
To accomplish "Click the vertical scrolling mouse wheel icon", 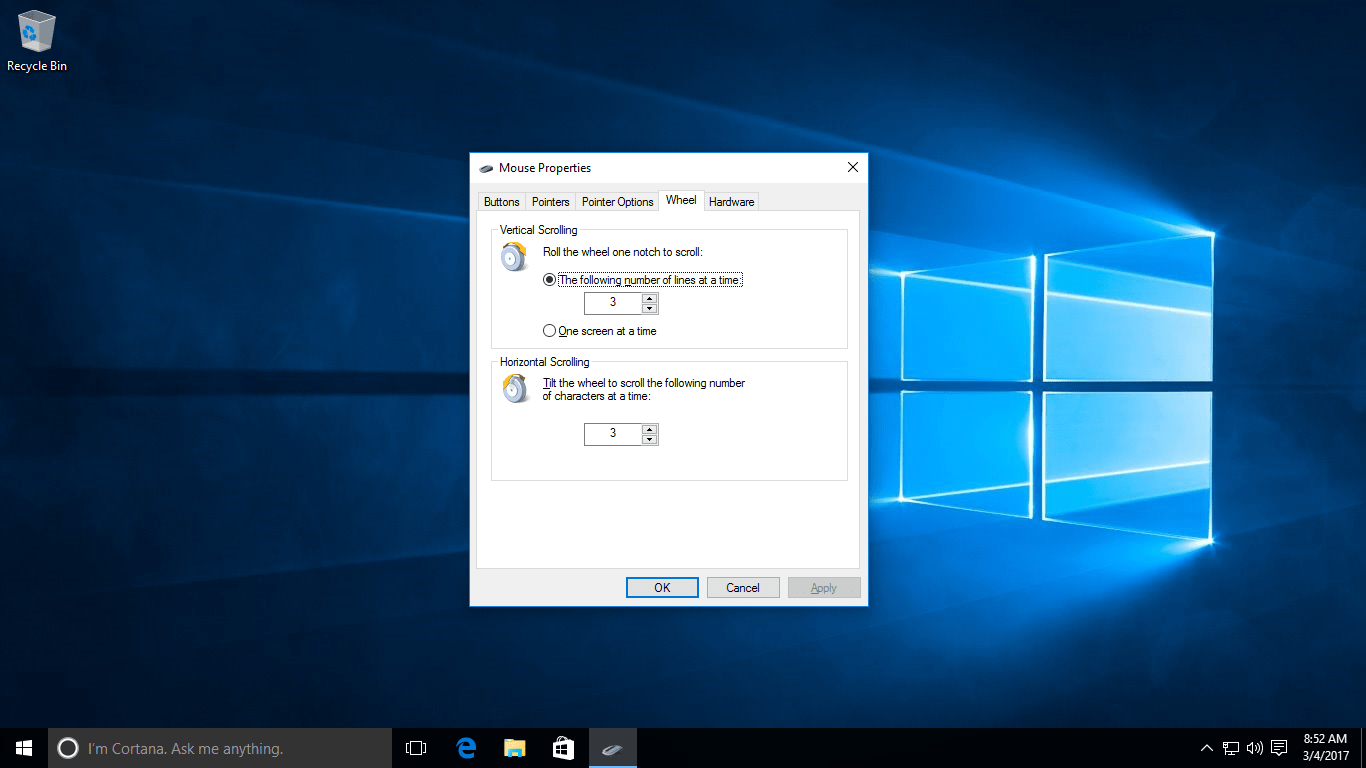I will 514,256.
